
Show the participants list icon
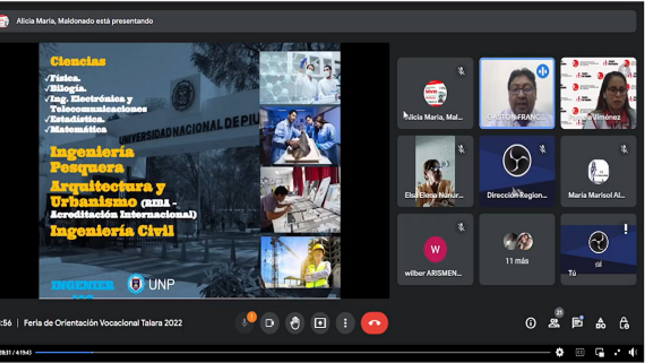[554, 323]
